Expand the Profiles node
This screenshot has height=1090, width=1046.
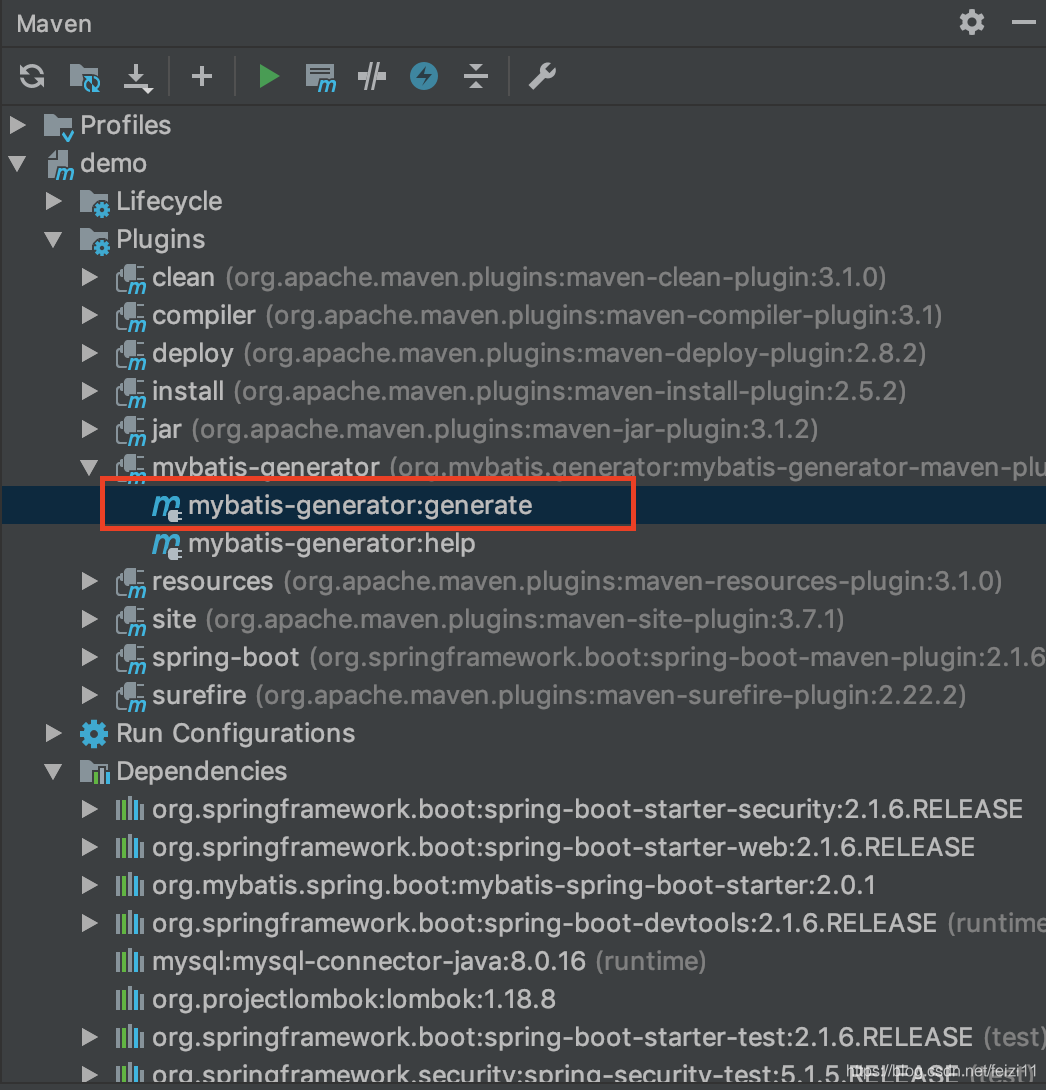click(x=18, y=125)
